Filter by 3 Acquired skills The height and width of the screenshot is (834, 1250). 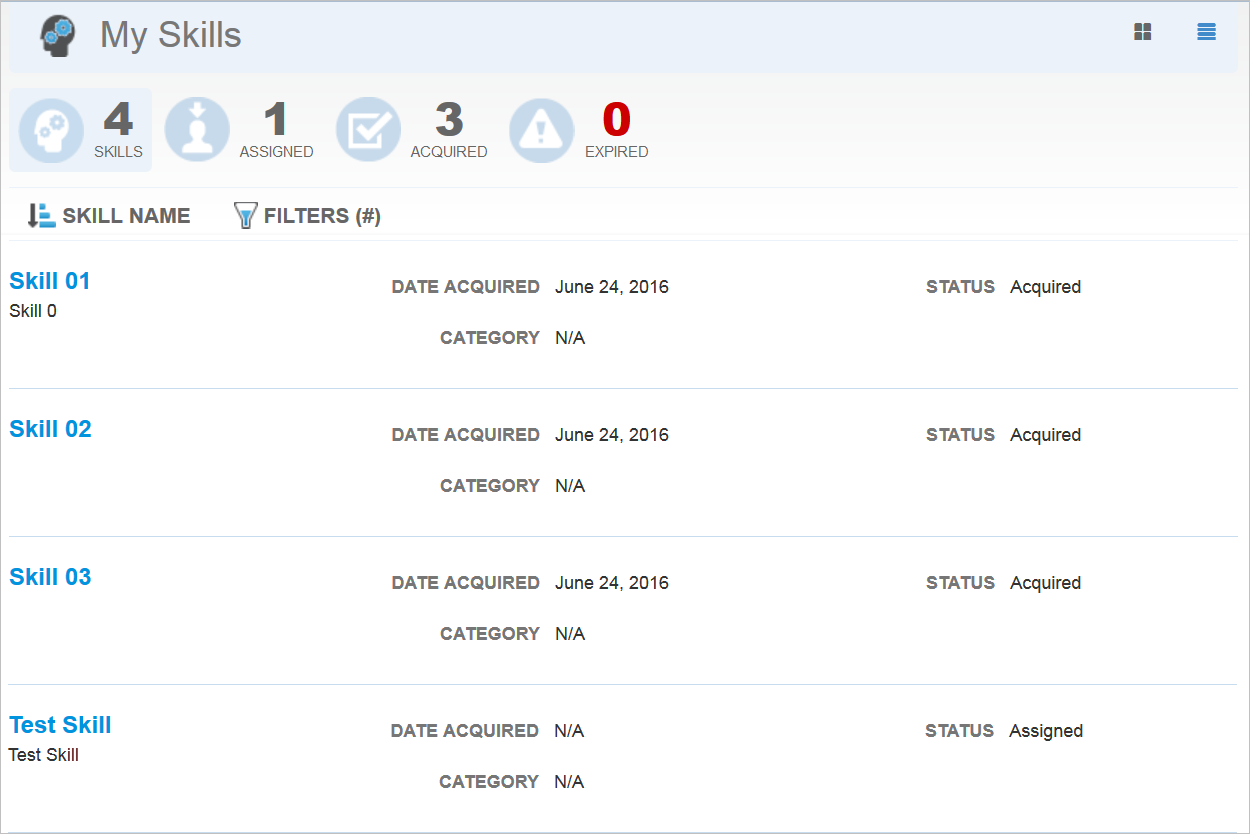449,130
